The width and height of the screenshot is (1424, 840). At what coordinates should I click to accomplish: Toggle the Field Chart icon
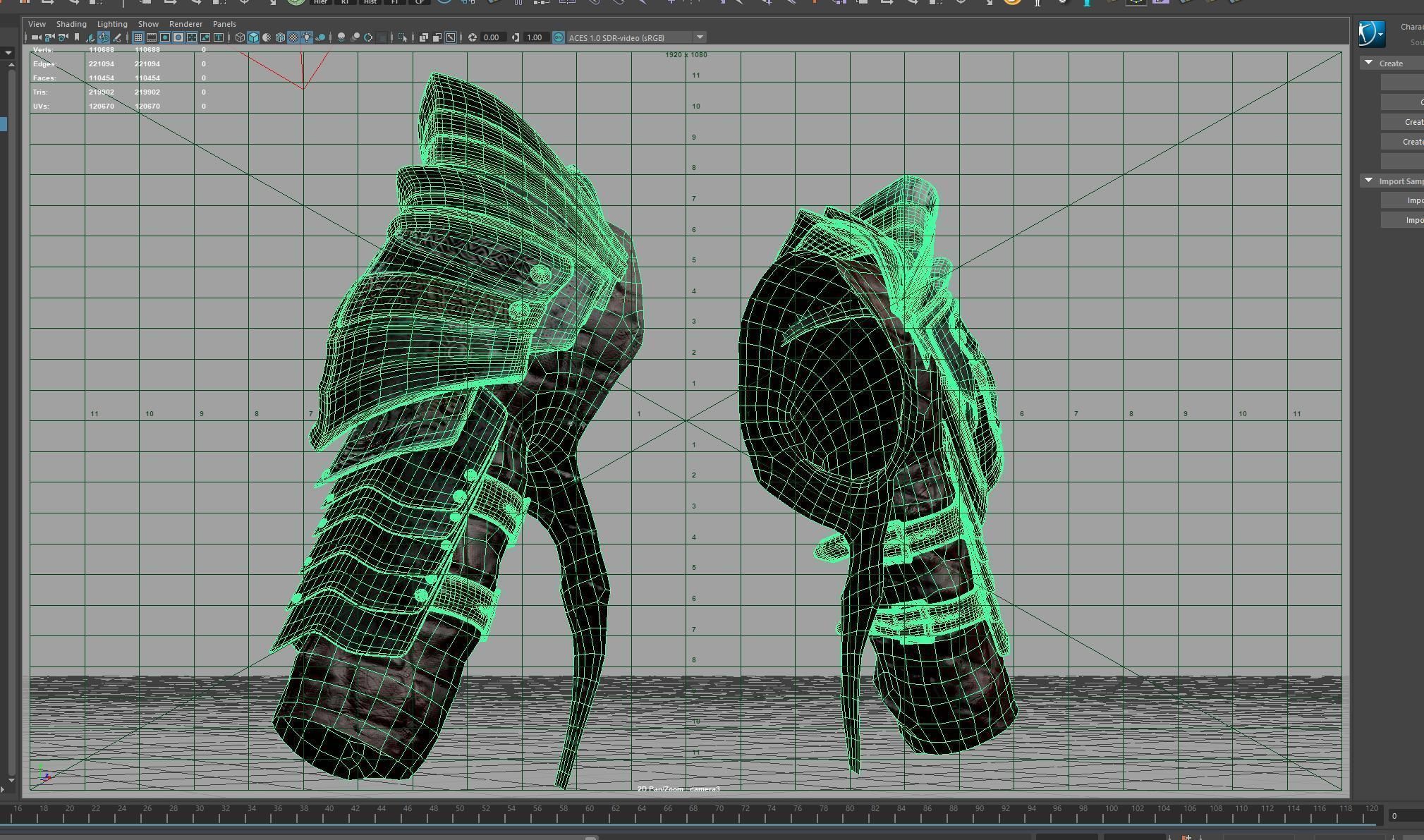coord(192,37)
